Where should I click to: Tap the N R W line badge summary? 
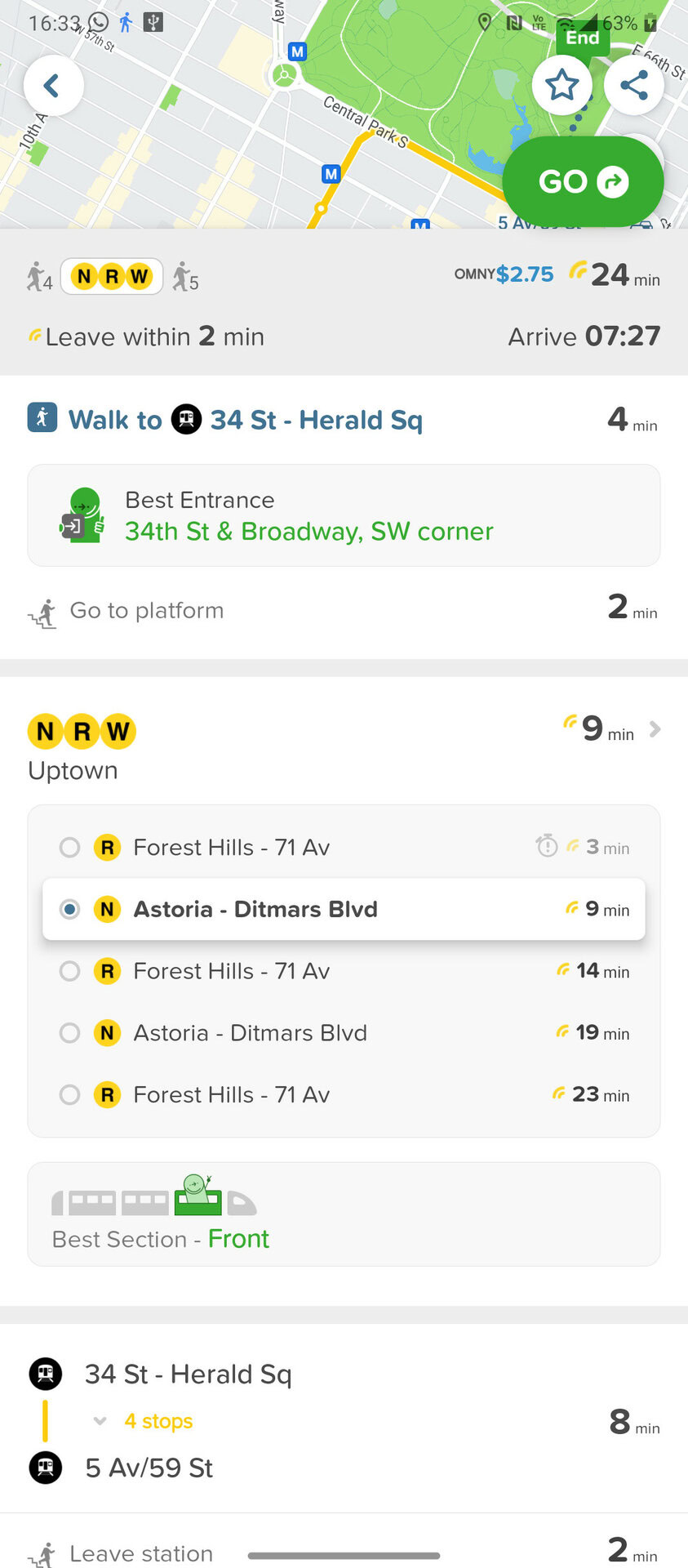tap(112, 277)
